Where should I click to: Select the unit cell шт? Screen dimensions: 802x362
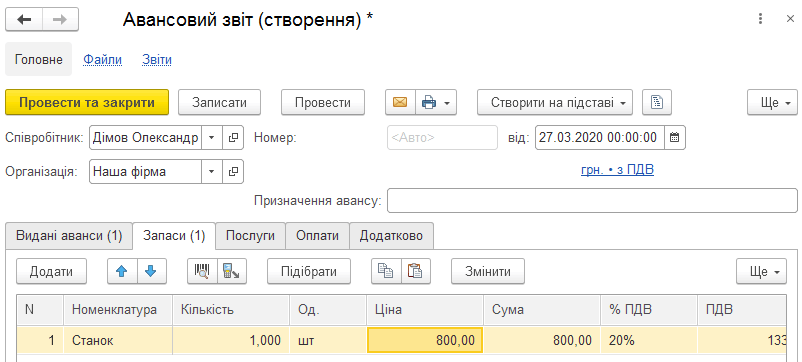pos(328,340)
